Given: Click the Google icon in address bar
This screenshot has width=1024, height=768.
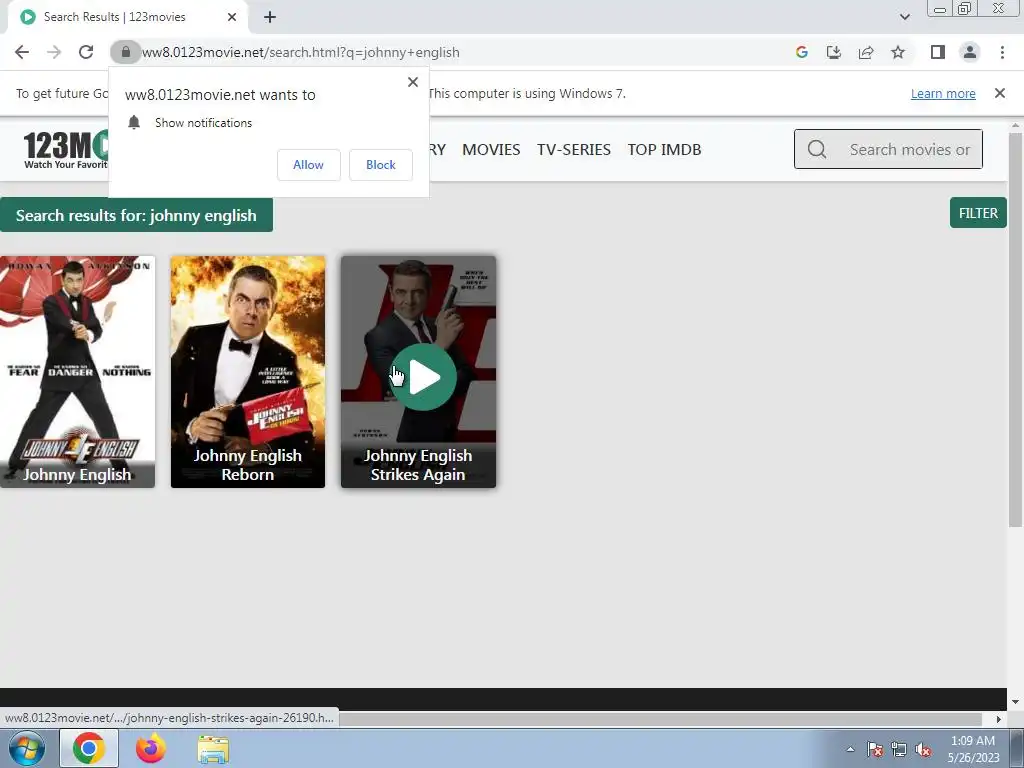Looking at the screenshot, I should pos(802,52).
